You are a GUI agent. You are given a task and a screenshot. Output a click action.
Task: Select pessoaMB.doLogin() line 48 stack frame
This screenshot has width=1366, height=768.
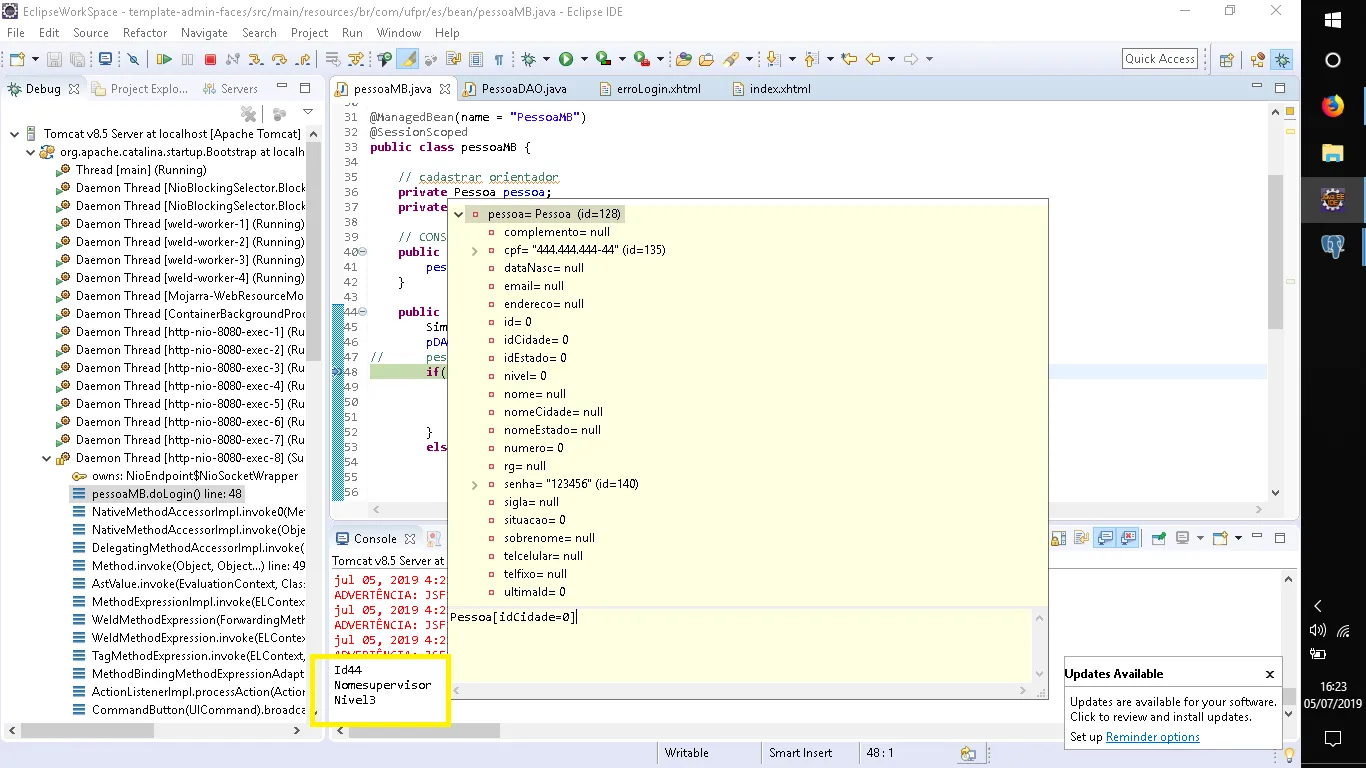click(x=166, y=494)
